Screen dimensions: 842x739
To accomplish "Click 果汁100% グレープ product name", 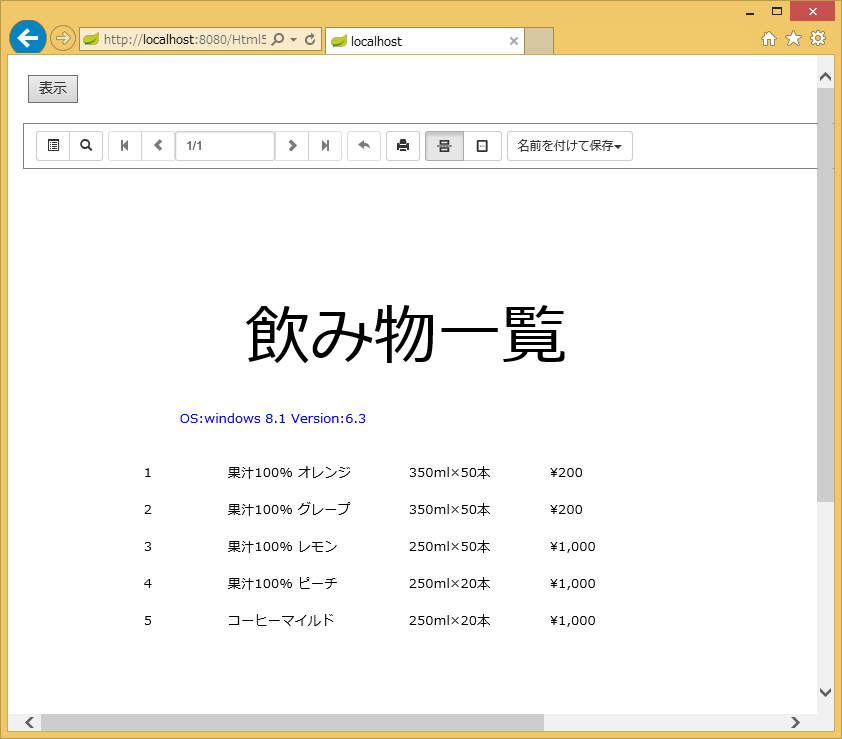I will point(289,509).
